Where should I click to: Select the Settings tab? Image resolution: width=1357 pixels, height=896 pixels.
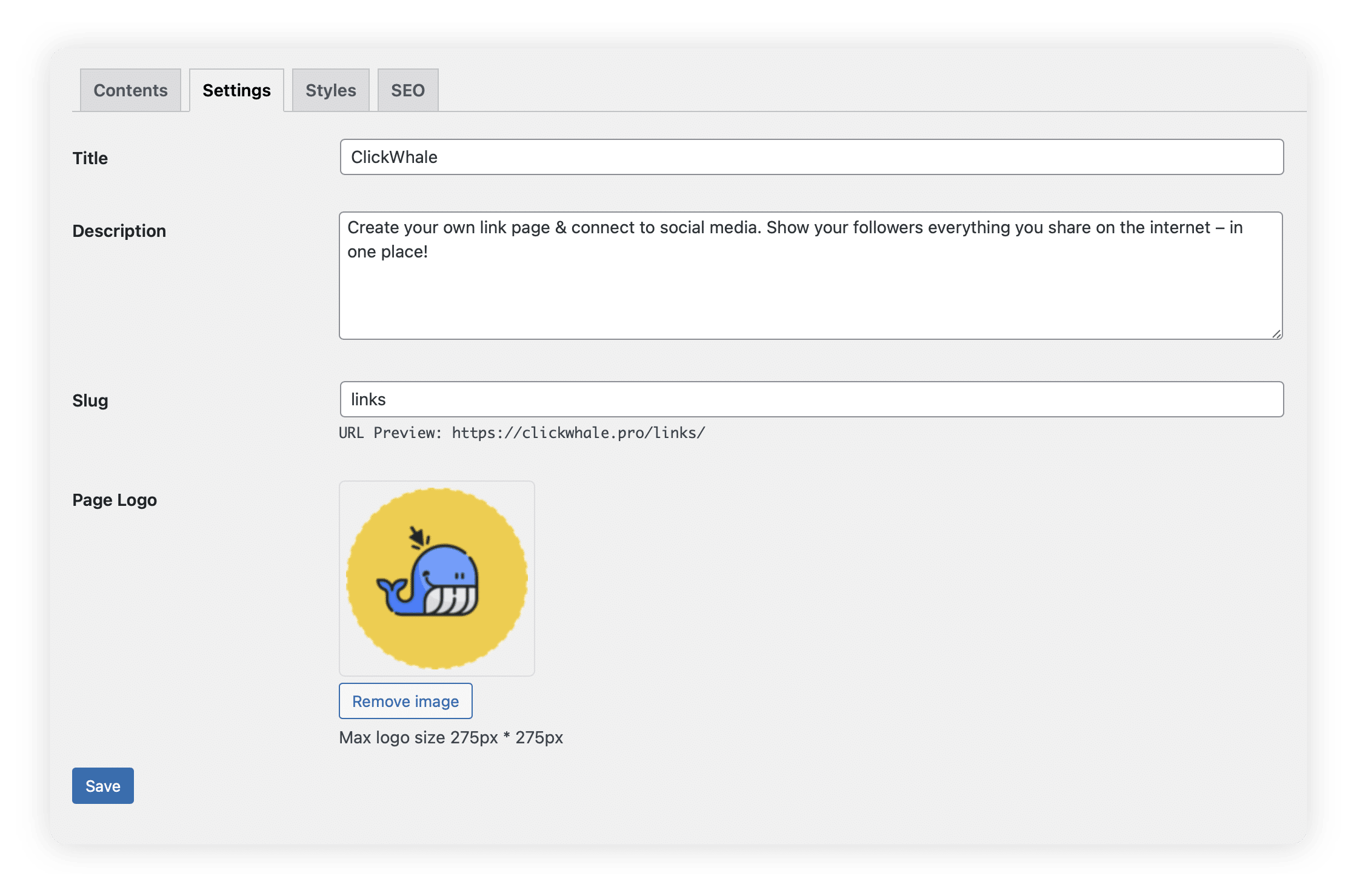coord(236,90)
